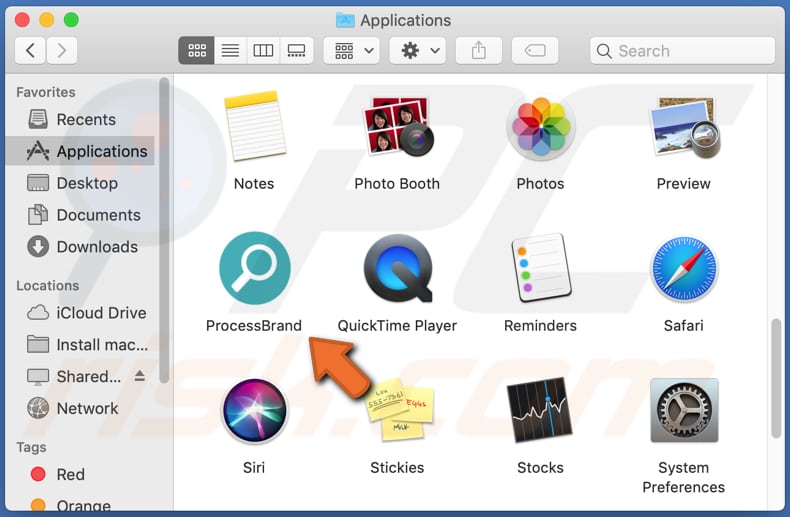Open the group-by arrangement dropdown
790x517 pixels.
pyautogui.click(x=352, y=50)
